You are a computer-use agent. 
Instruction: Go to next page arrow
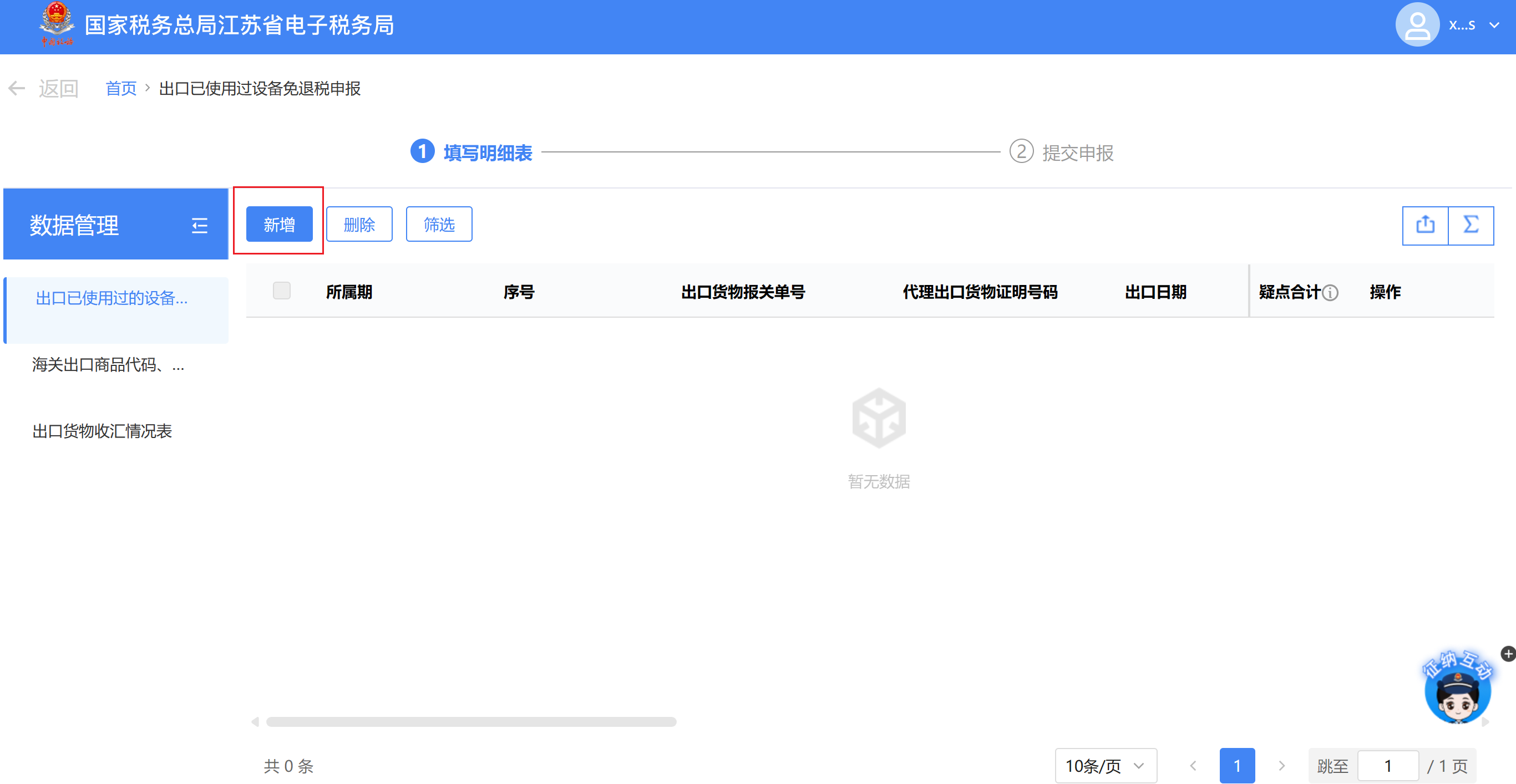[x=1281, y=765]
